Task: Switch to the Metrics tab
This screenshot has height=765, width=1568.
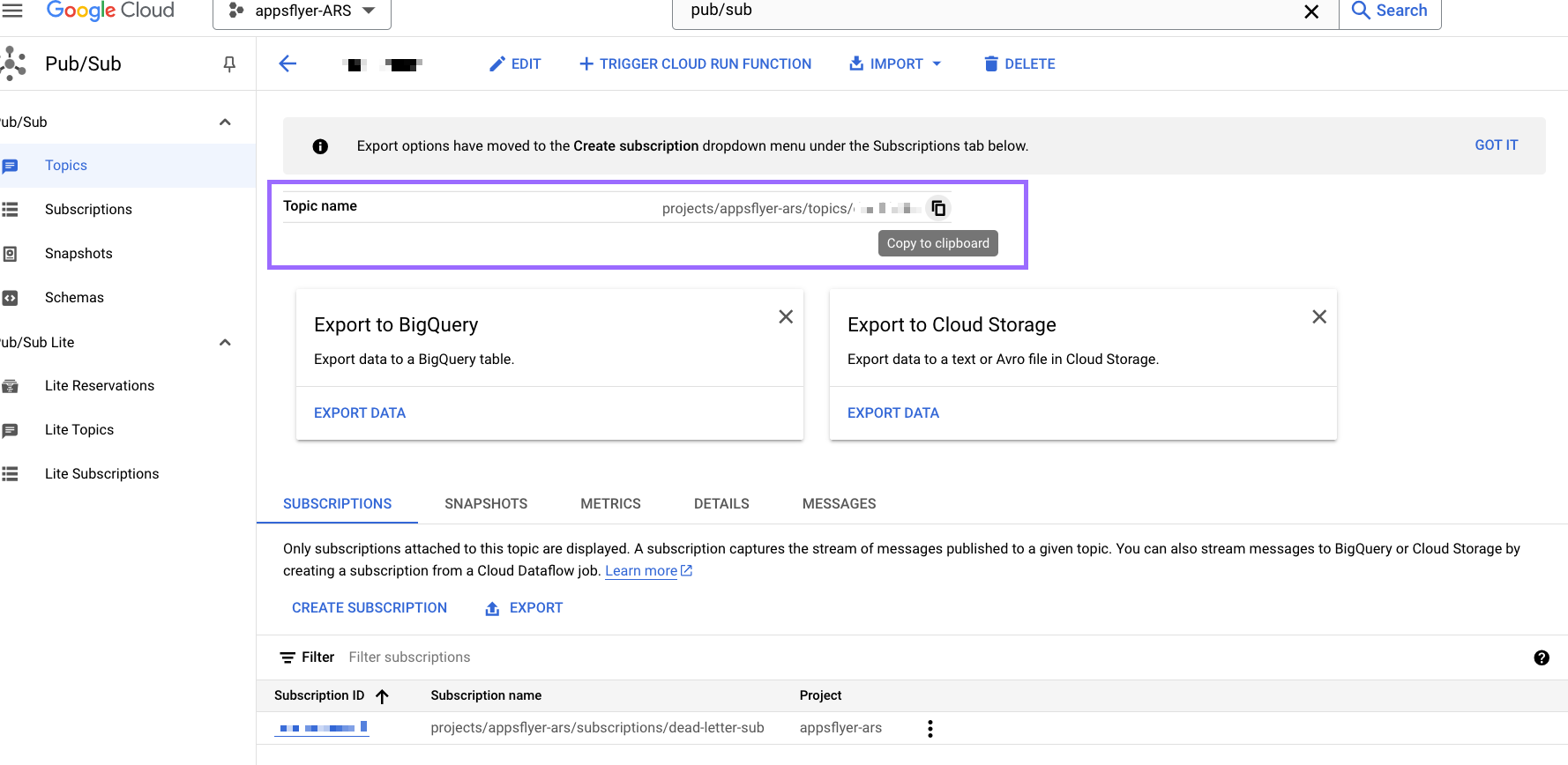Action: pyautogui.click(x=610, y=503)
